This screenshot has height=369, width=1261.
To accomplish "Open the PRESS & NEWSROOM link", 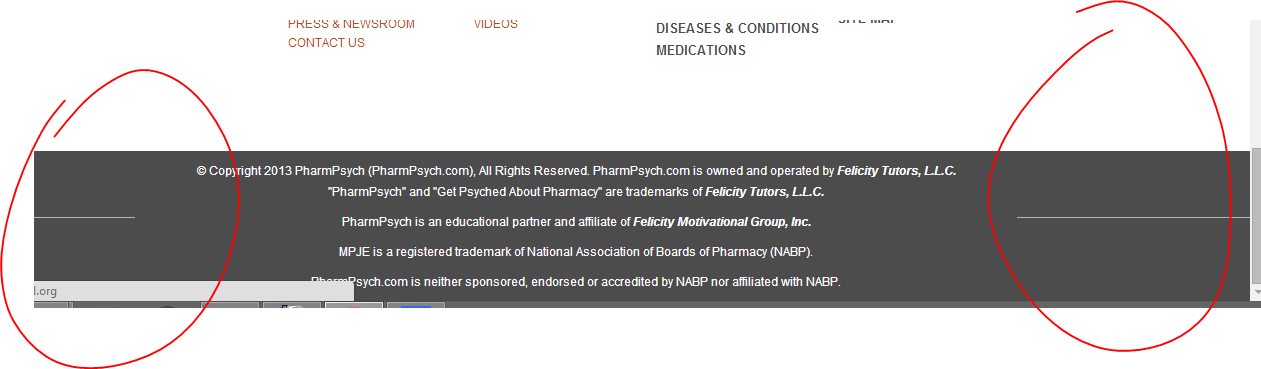I will pos(351,23).
